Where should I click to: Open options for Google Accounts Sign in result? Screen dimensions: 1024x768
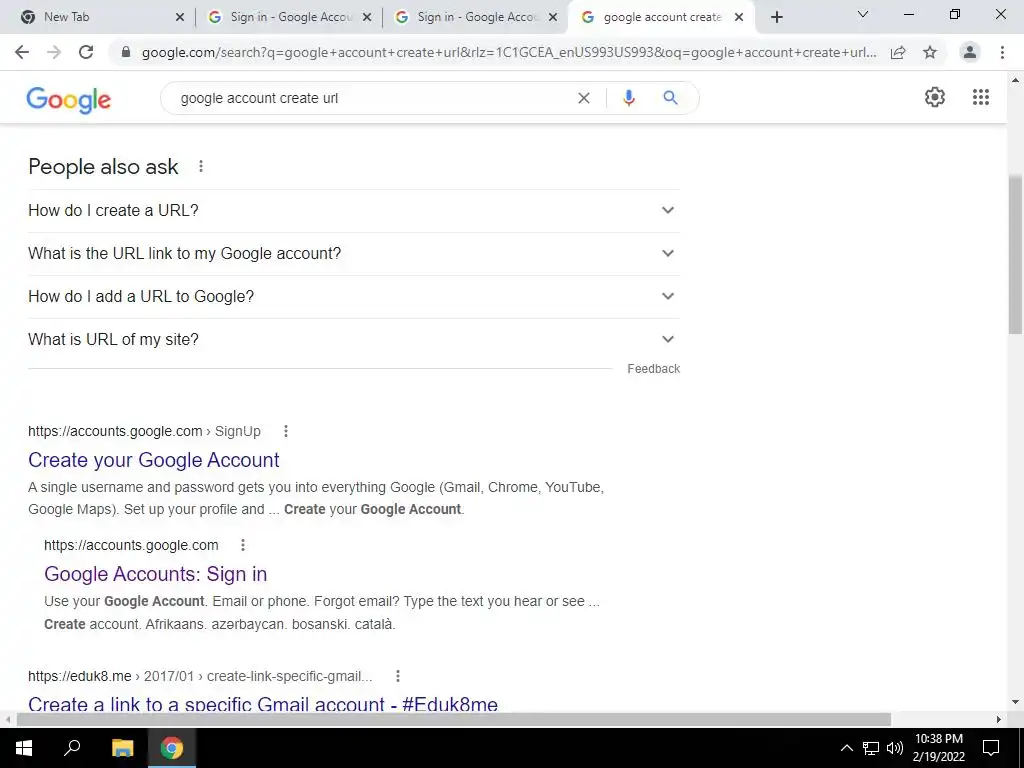(x=243, y=545)
